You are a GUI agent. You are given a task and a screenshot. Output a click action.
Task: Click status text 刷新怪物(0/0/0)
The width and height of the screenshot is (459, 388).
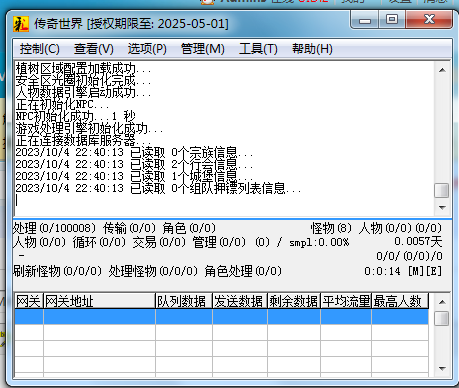tap(57, 271)
